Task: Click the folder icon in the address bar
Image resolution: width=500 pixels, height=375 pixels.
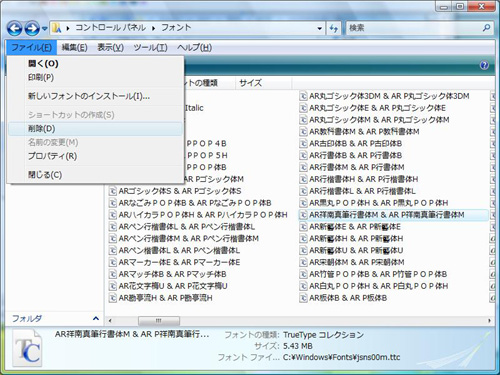Action: (x=57, y=28)
